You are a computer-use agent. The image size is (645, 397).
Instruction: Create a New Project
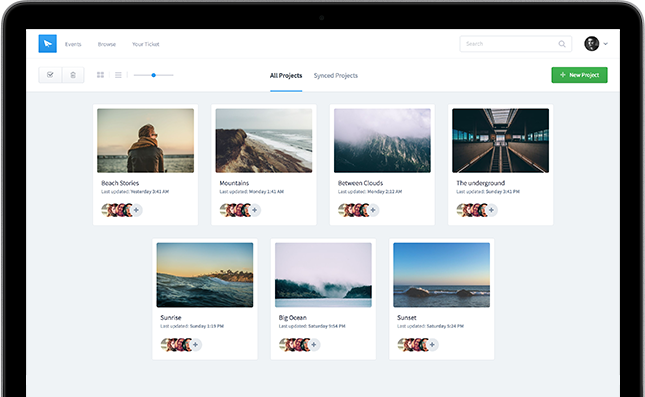(x=579, y=75)
